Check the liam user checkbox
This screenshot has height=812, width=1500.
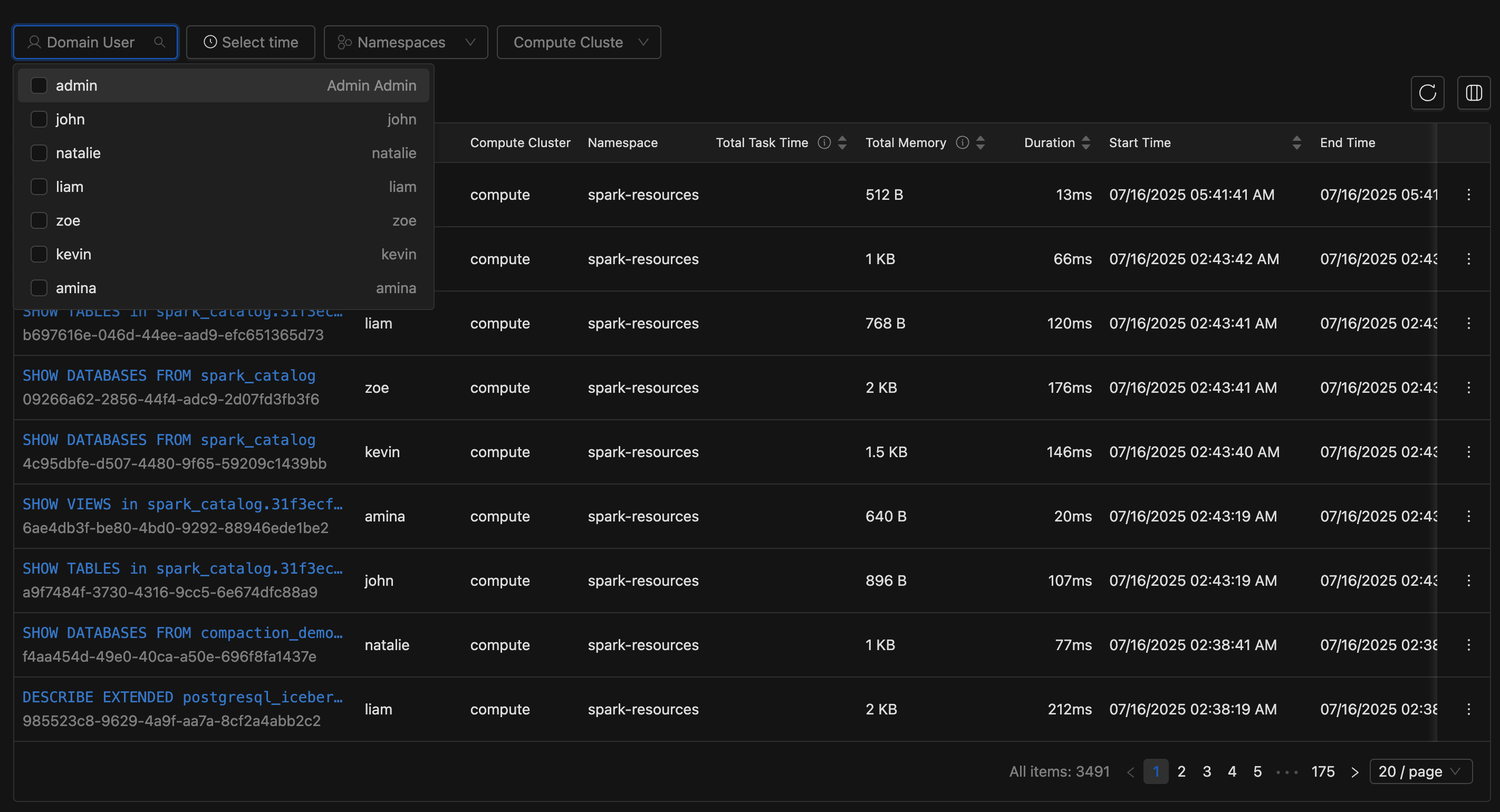coord(39,187)
